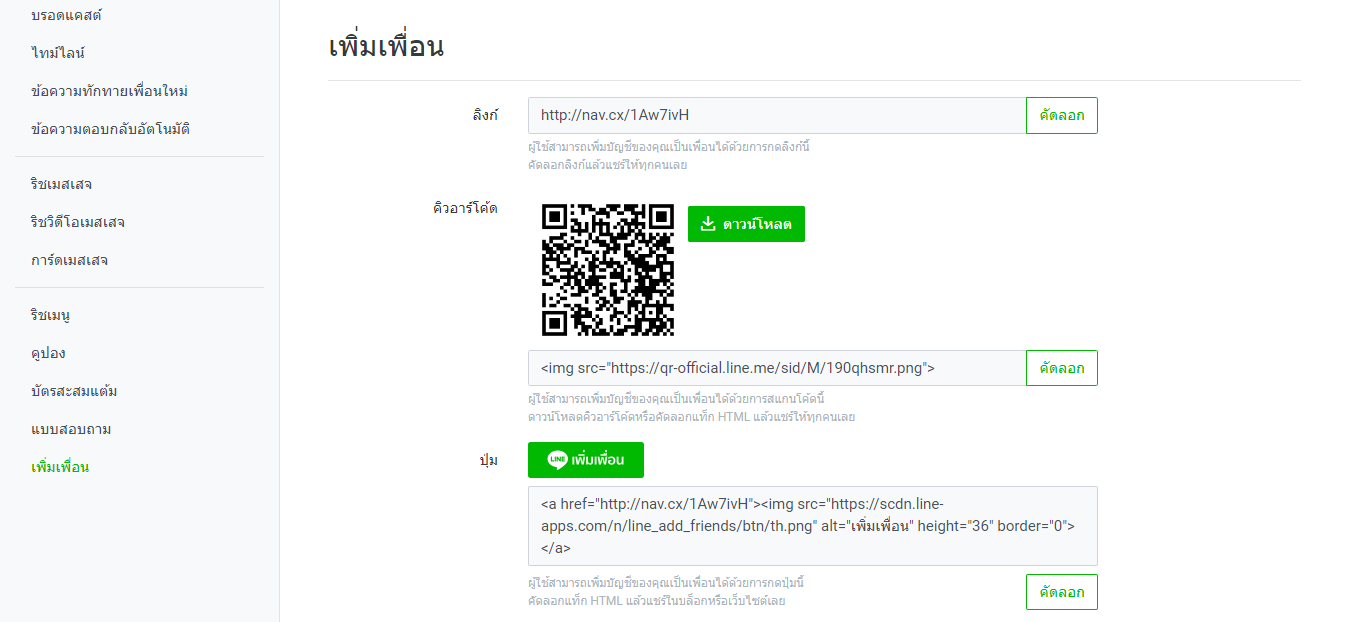Screen dimensions: 1349x622
Task: Click the คิวอาร์โค้ด field label
Action: pyautogui.click(x=463, y=208)
